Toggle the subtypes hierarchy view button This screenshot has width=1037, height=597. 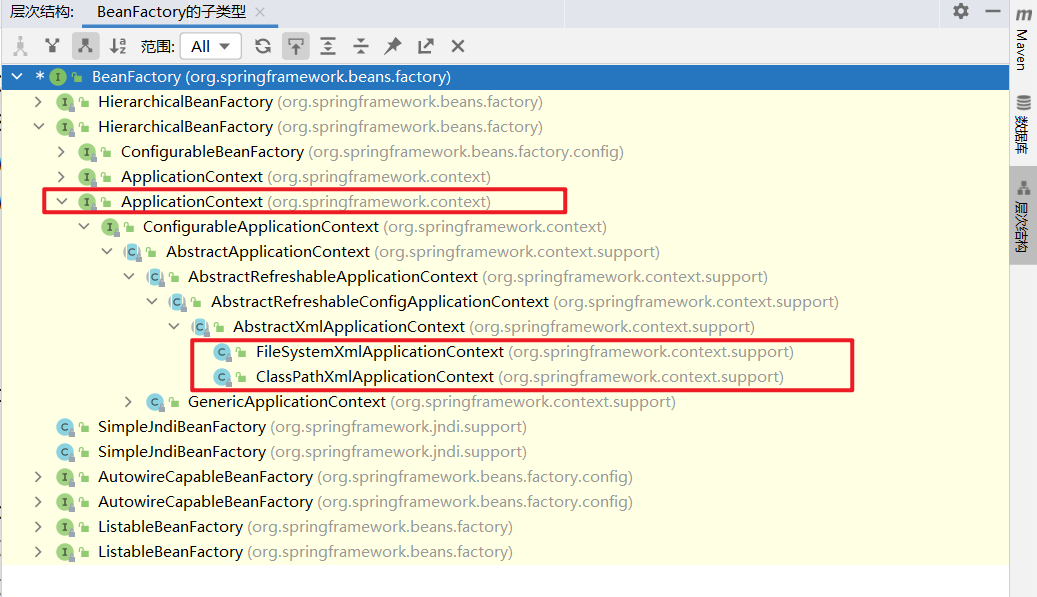(x=85, y=46)
